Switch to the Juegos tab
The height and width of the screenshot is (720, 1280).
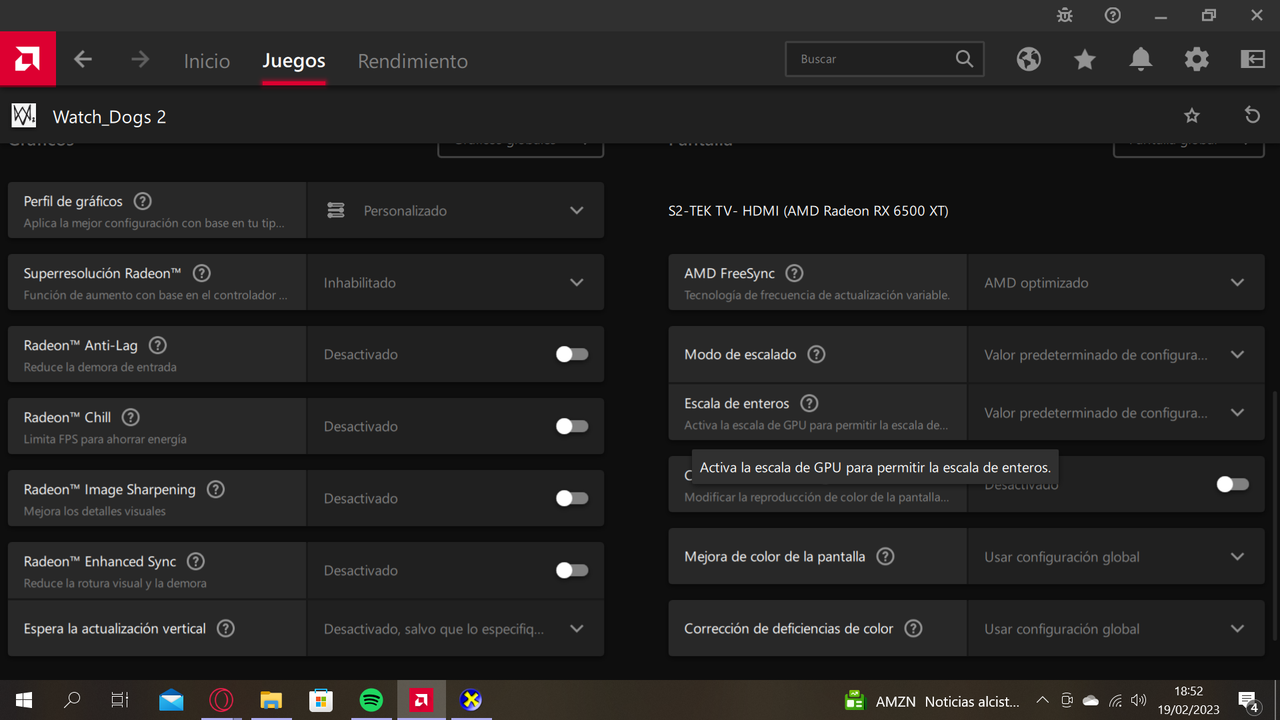[x=294, y=61]
